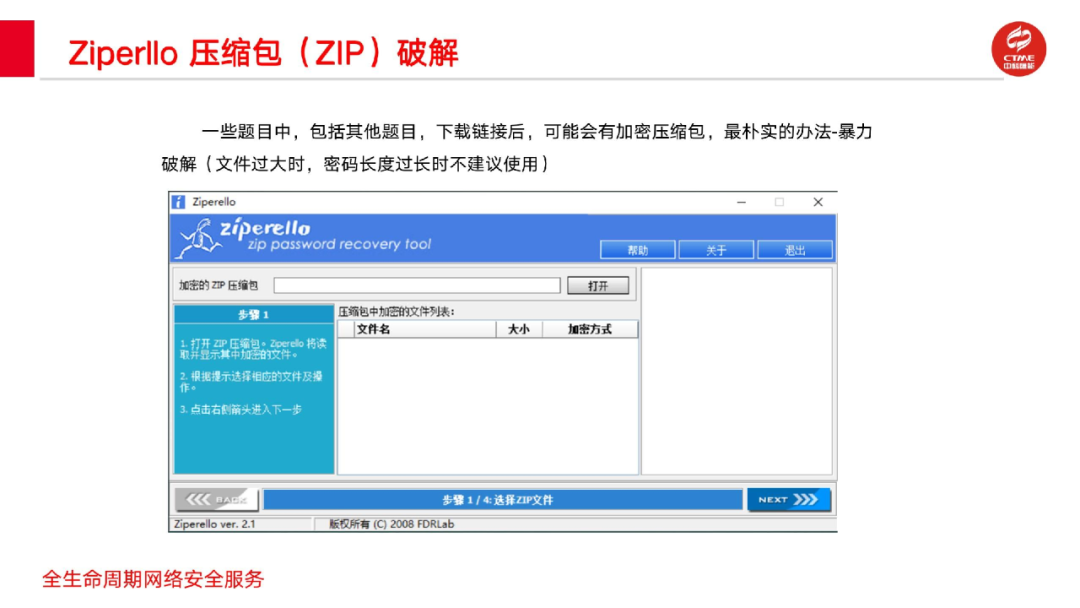Click the 退出 exit button
The height and width of the screenshot is (608, 1080).
click(795, 250)
